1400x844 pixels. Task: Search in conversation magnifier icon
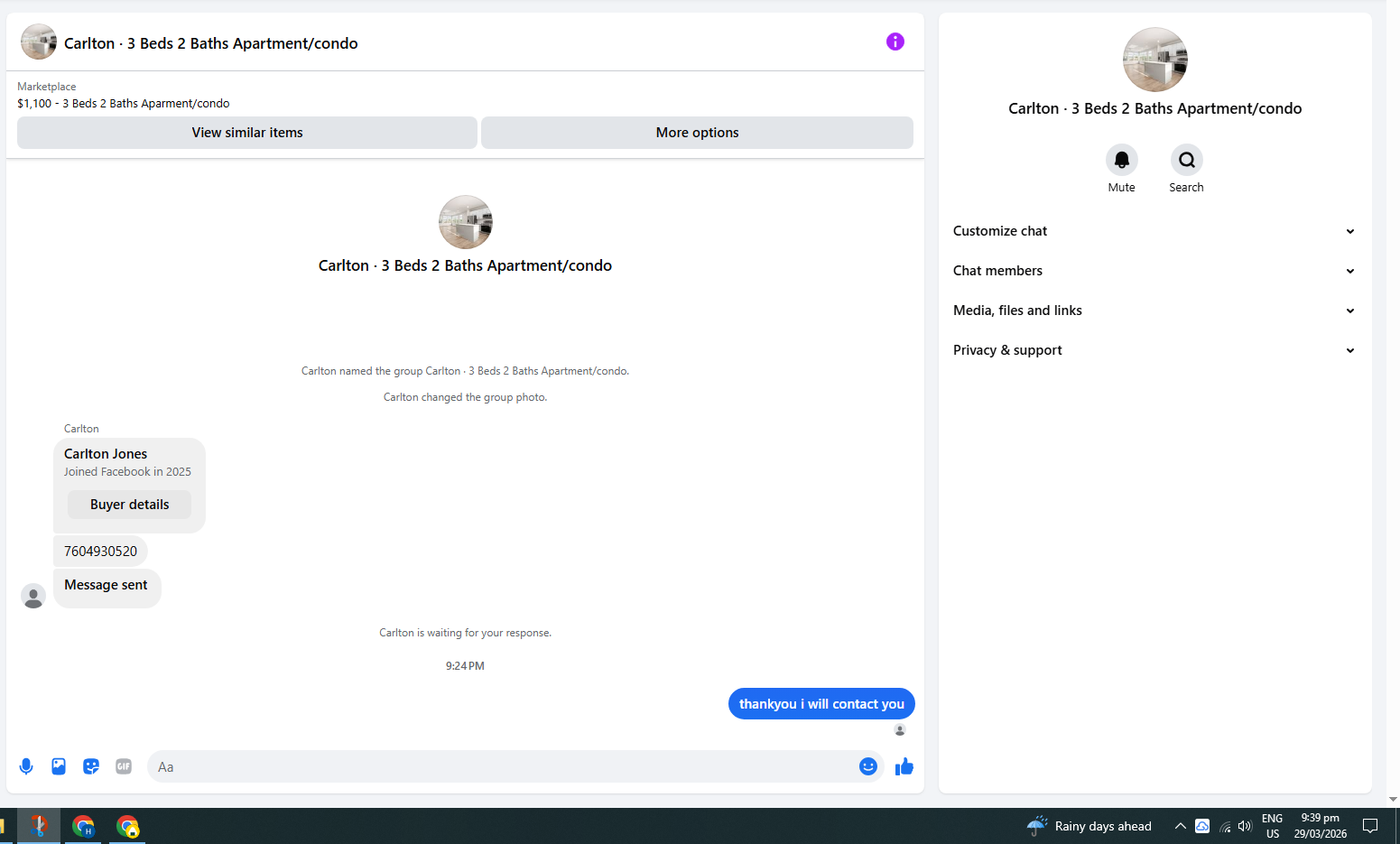tap(1187, 160)
